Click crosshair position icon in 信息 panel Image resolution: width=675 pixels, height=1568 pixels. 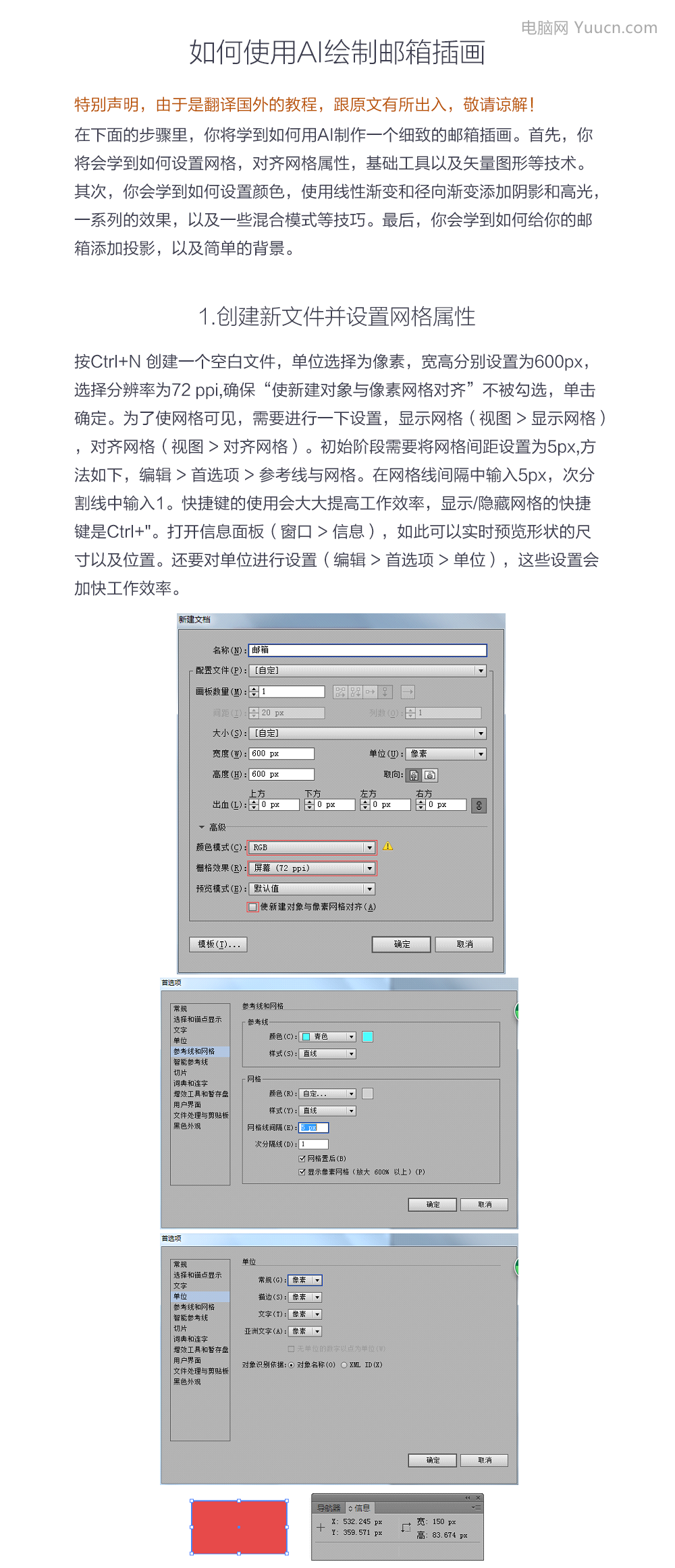(x=321, y=1528)
